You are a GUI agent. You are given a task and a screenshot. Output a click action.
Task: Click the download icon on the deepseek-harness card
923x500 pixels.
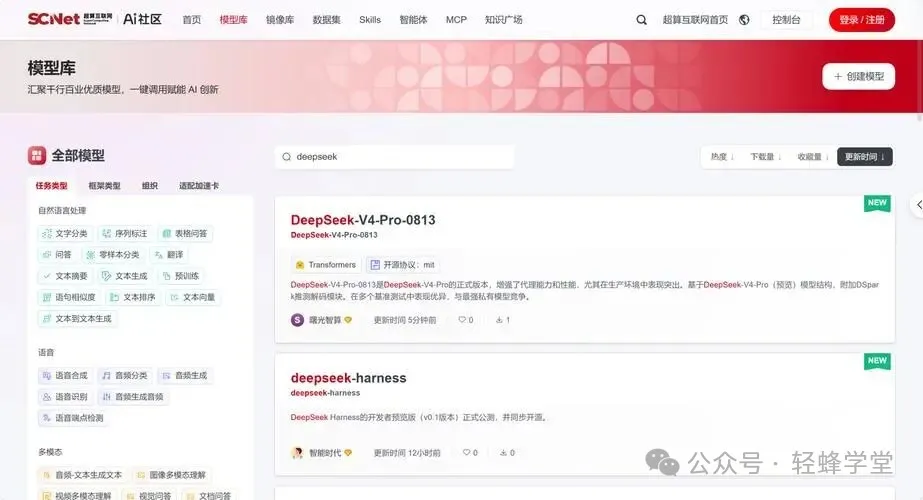click(503, 453)
